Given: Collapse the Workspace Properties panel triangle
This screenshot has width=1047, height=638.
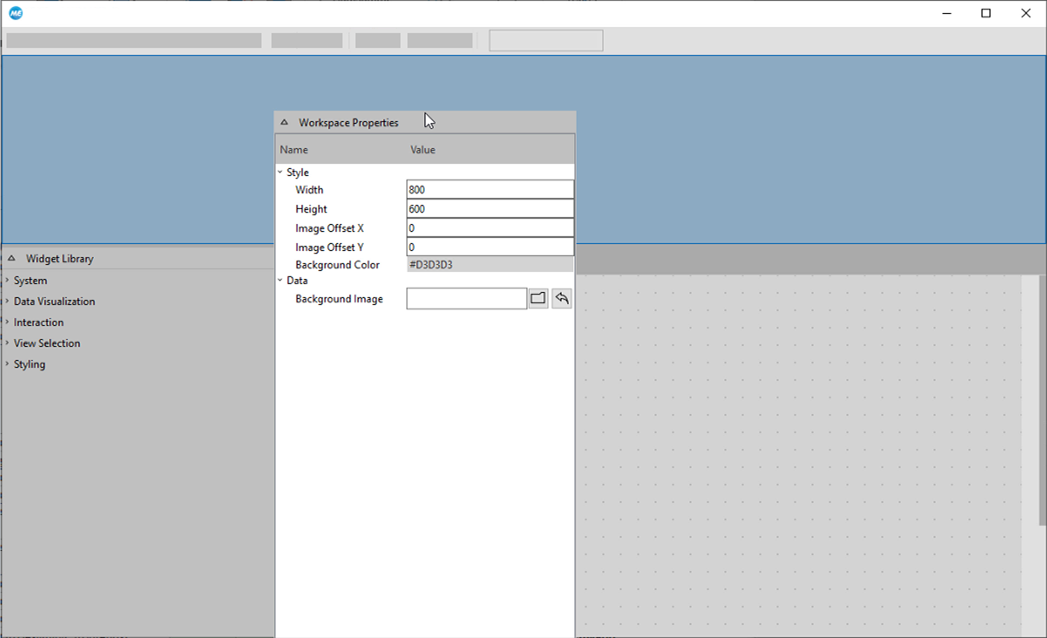Looking at the screenshot, I should [284, 123].
